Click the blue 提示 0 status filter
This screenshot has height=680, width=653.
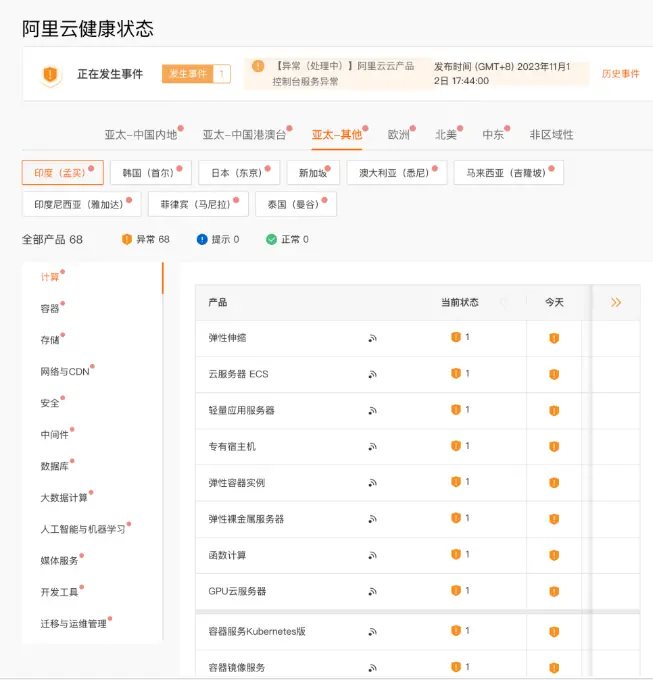pyautogui.click(x=218, y=239)
